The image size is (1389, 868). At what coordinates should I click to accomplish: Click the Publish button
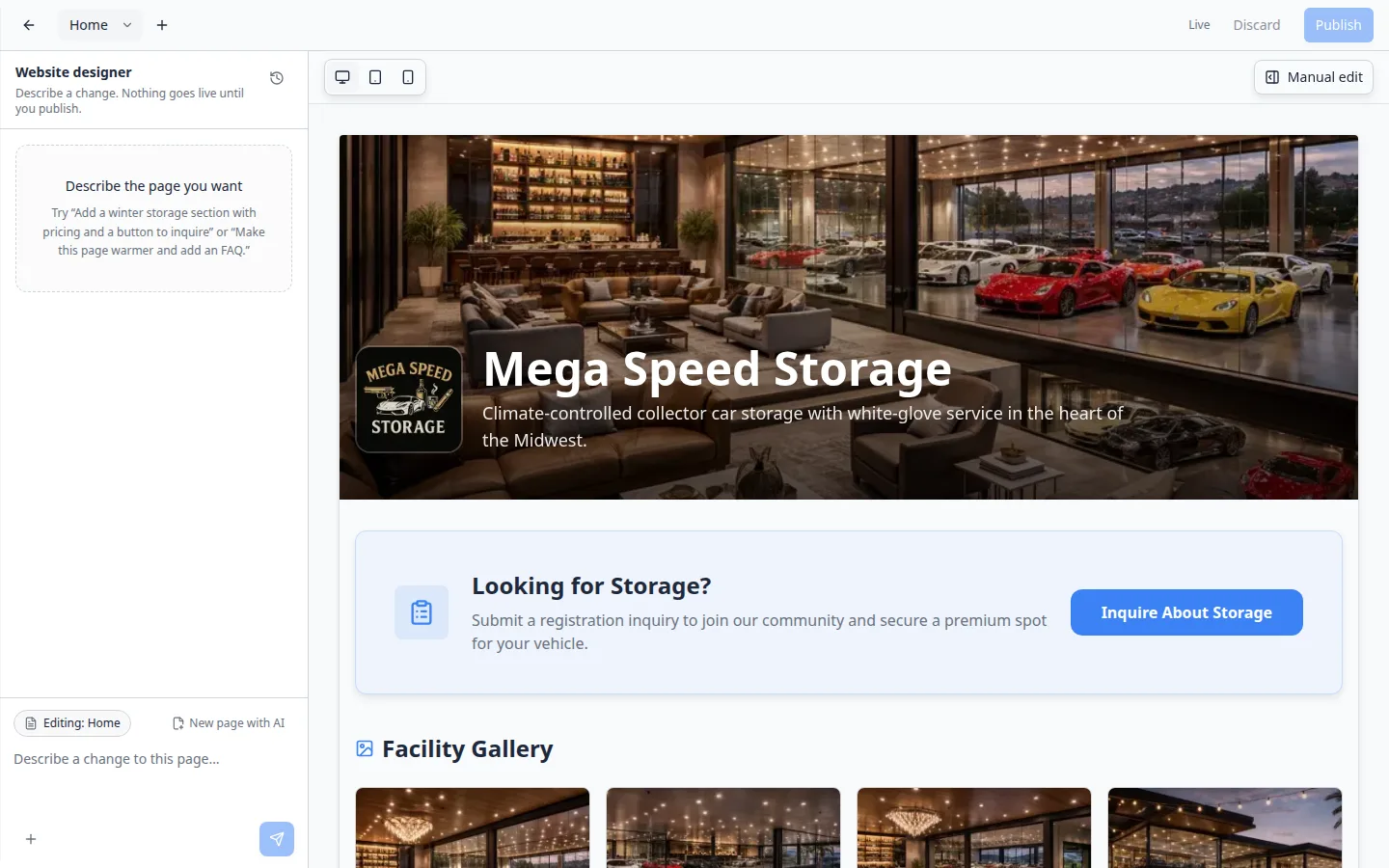(x=1338, y=25)
